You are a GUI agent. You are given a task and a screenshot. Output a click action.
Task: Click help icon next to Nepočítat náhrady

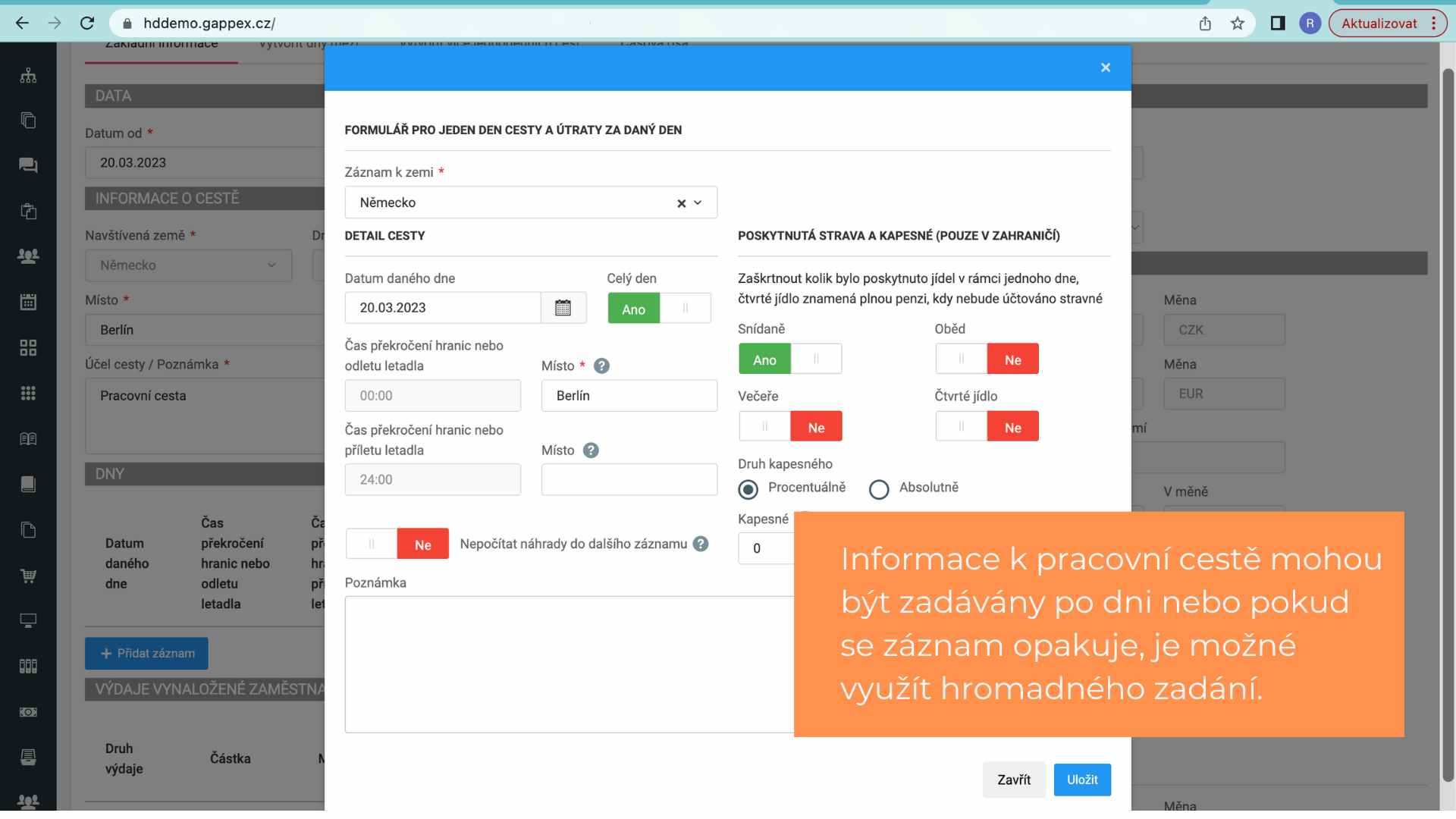(x=701, y=544)
